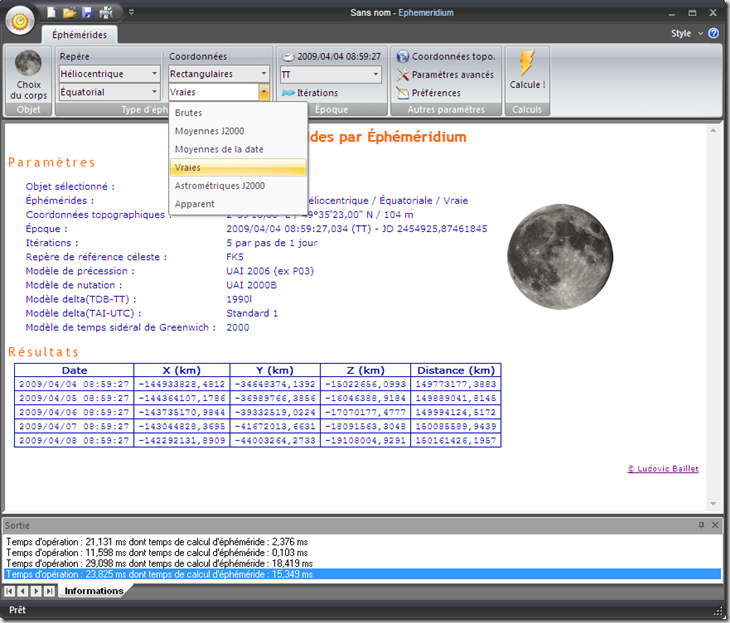Pin the Sortie panel
This screenshot has width=730, height=623.
[x=701, y=525]
